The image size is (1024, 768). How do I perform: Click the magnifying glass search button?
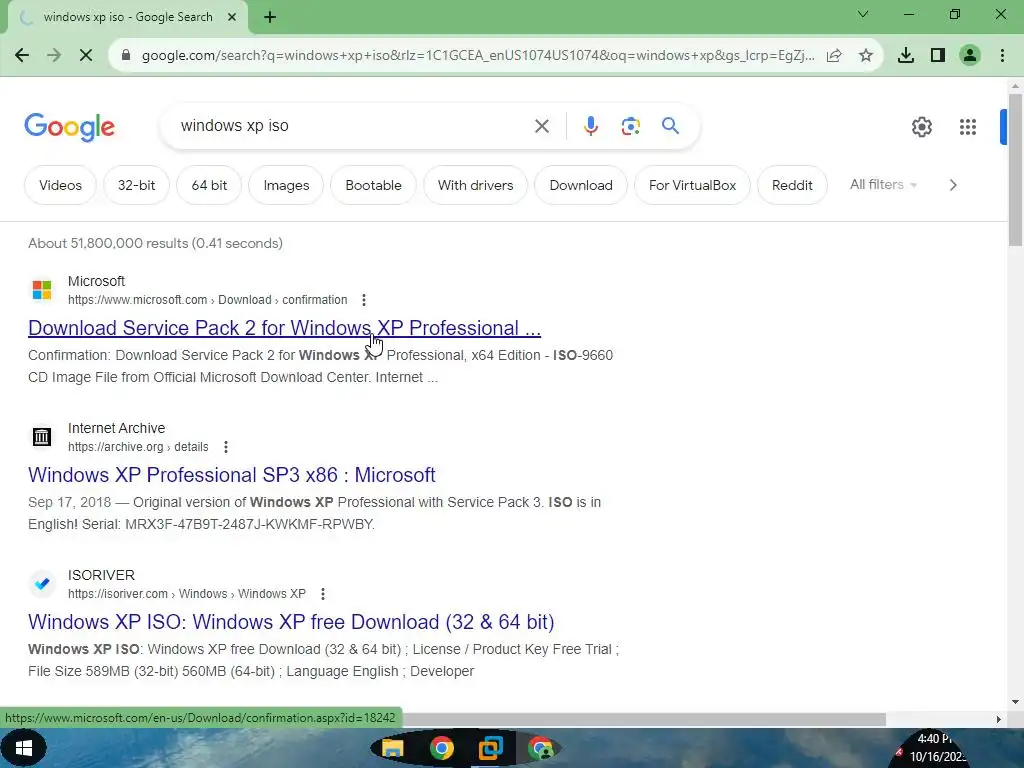[671, 125]
